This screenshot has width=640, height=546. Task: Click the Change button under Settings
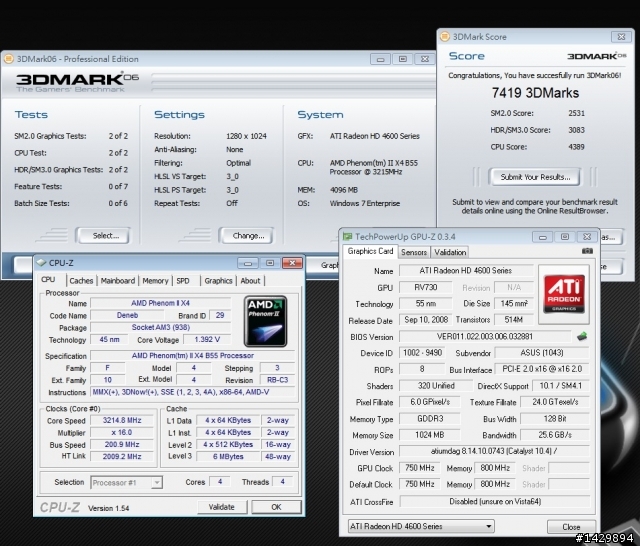247,235
